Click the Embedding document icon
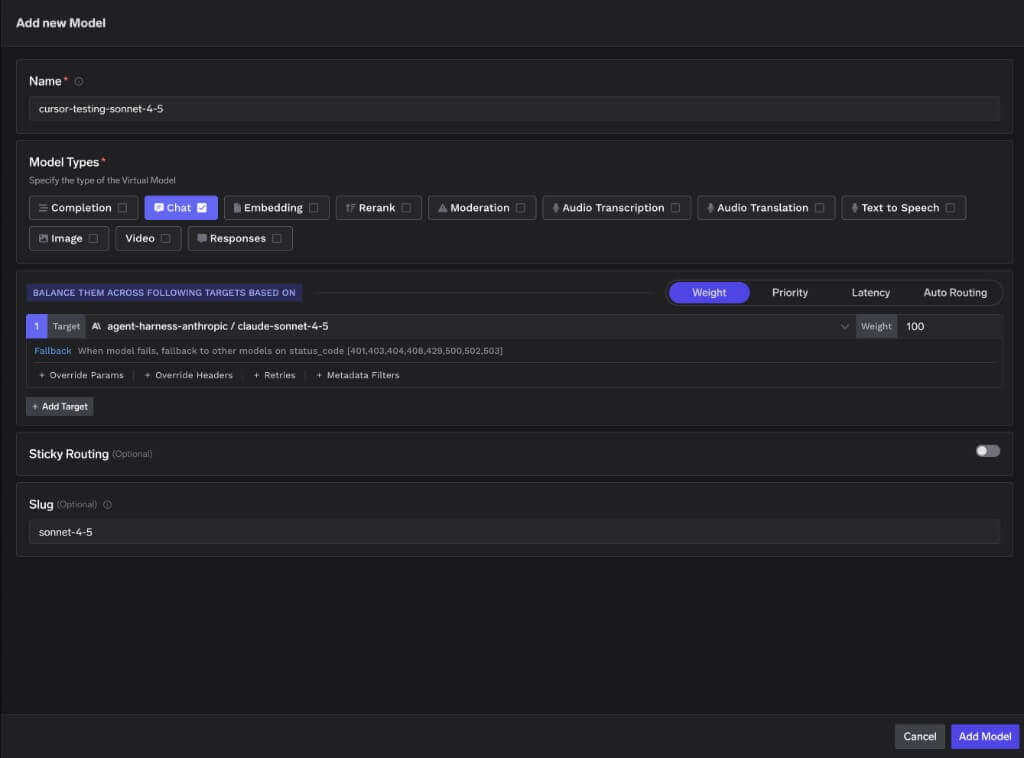Image resolution: width=1024 pixels, height=758 pixels. [x=237, y=208]
